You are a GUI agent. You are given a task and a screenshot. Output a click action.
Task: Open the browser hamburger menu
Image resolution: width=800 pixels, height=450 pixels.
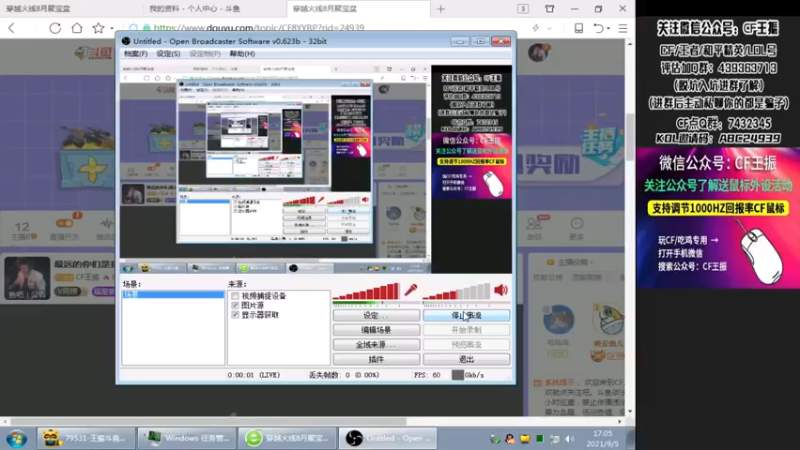tap(623, 28)
